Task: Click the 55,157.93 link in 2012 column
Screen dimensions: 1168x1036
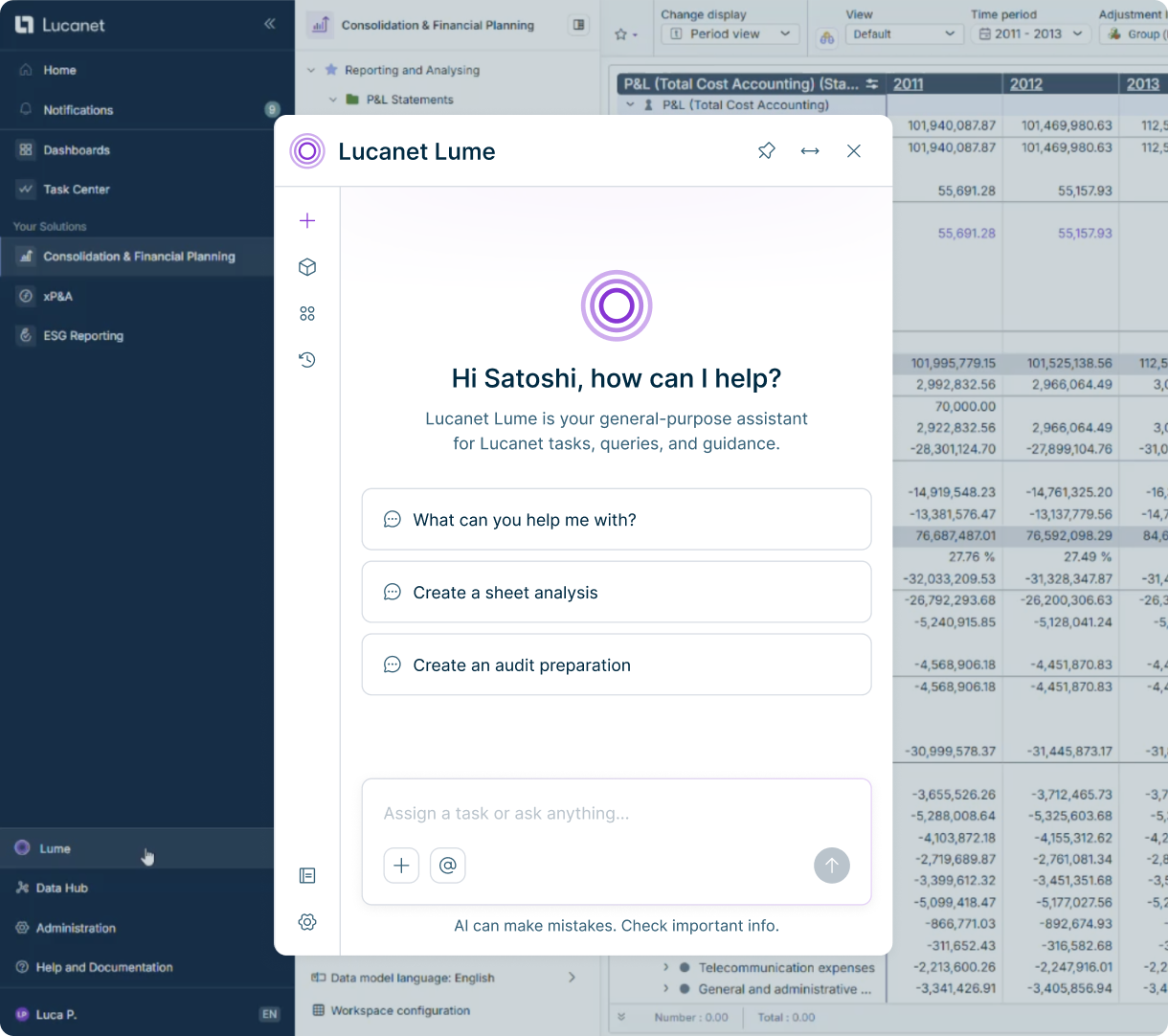Action: tap(1085, 233)
